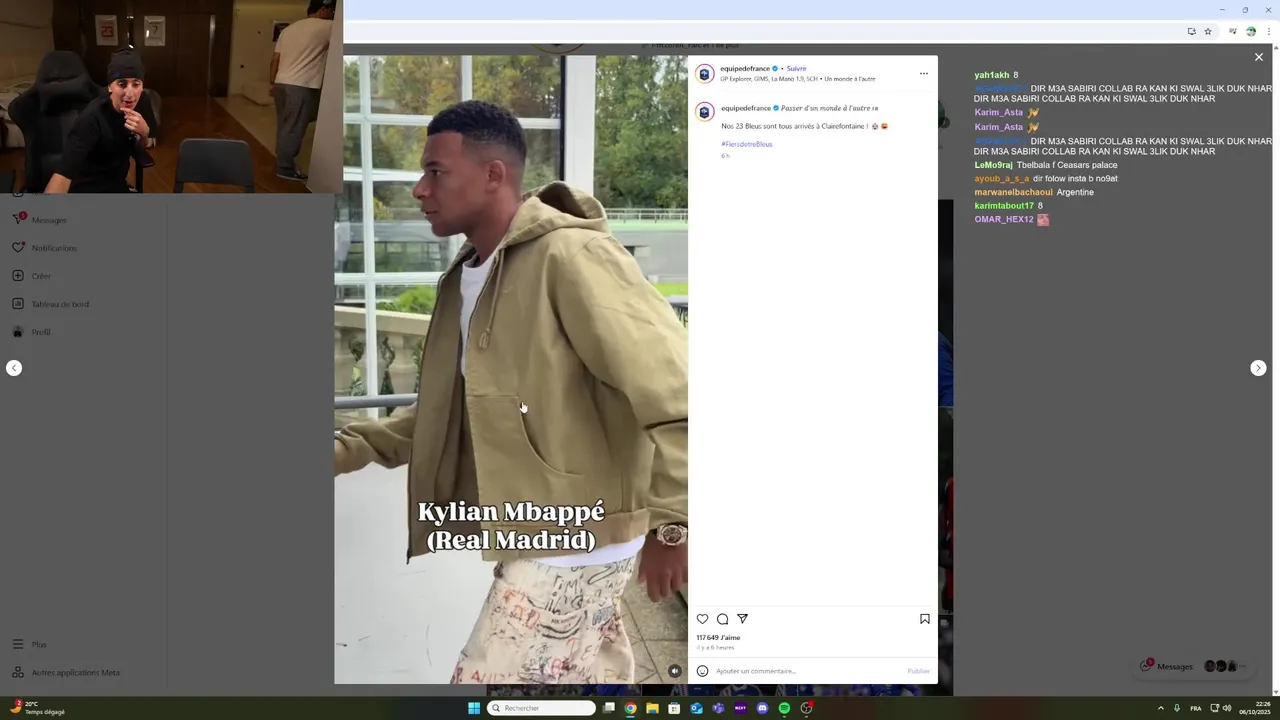This screenshot has height=720, width=1280.
Task: Open volume control in system tray
Action: (1227, 708)
